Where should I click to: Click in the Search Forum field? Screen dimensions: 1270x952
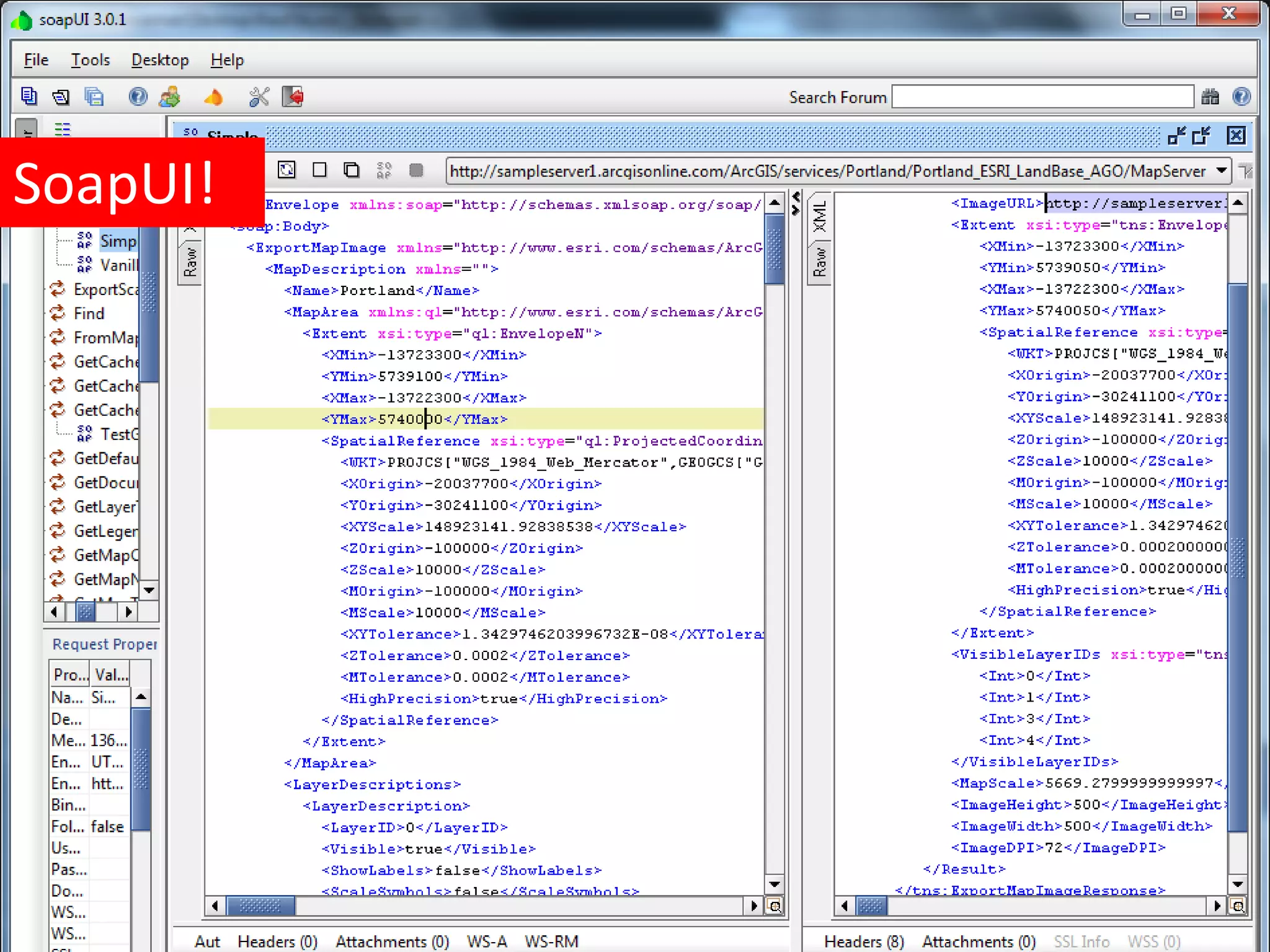pos(1042,97)
